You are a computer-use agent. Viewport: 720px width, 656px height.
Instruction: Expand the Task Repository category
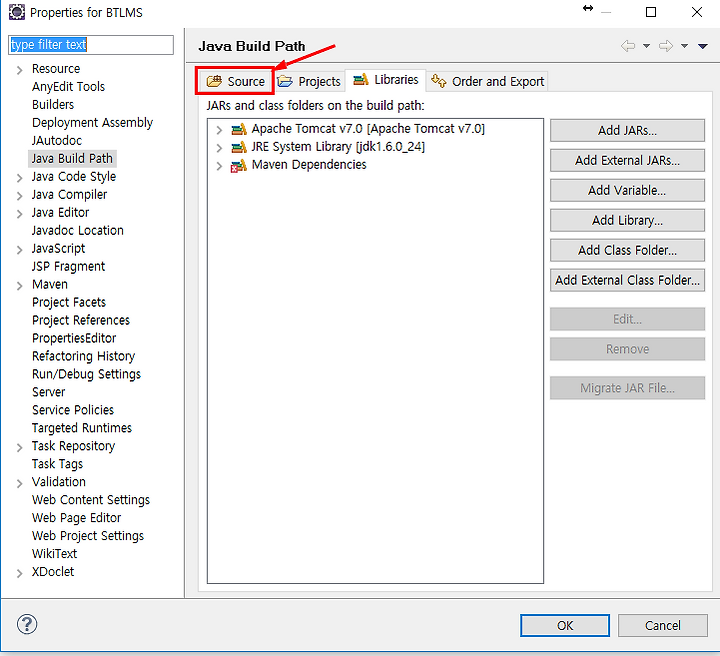click(19, 447)
